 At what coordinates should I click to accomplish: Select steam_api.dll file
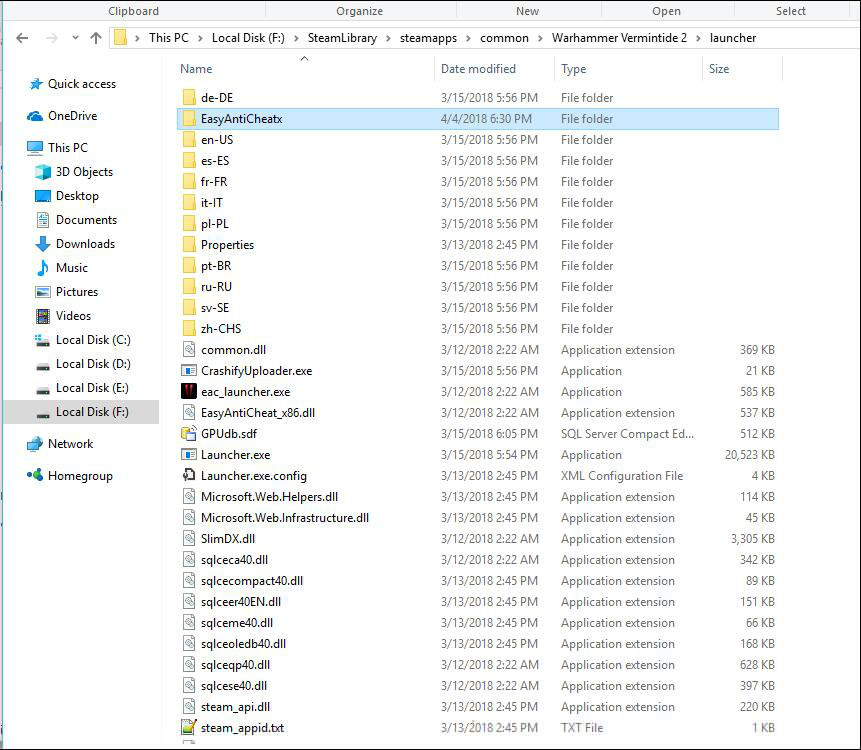click(x=478, y=707)
